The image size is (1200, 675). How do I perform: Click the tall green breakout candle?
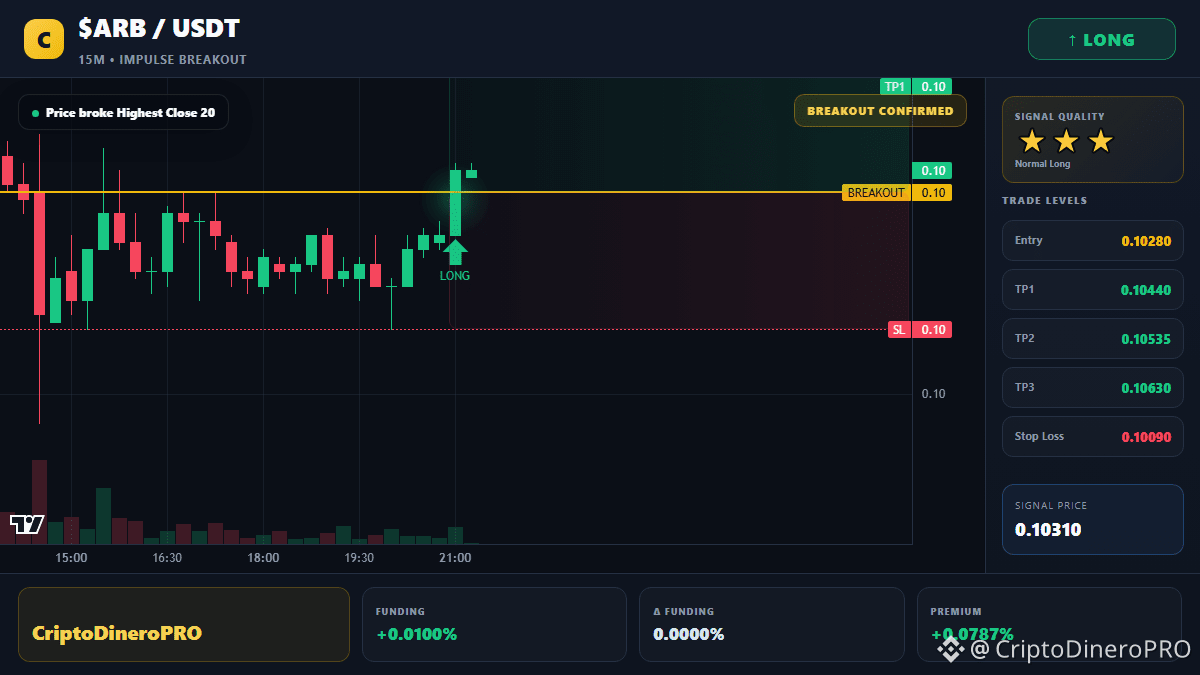[x=455, y=203]
